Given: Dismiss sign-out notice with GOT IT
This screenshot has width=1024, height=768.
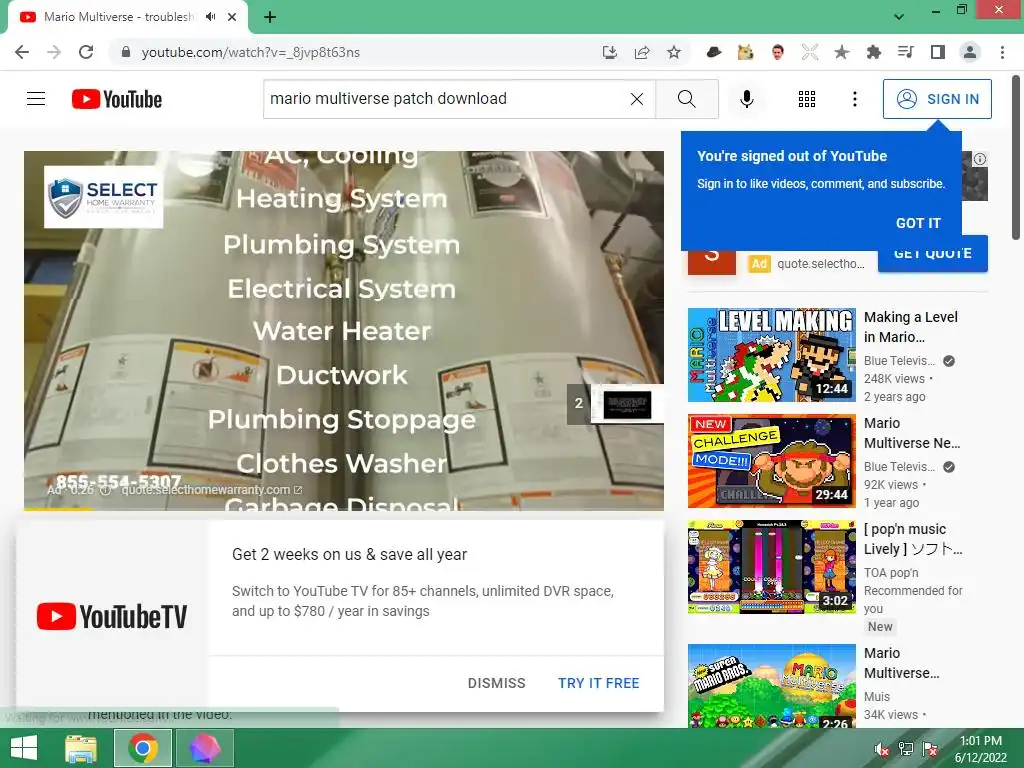Looking at the screenshot, I should 918,223.
